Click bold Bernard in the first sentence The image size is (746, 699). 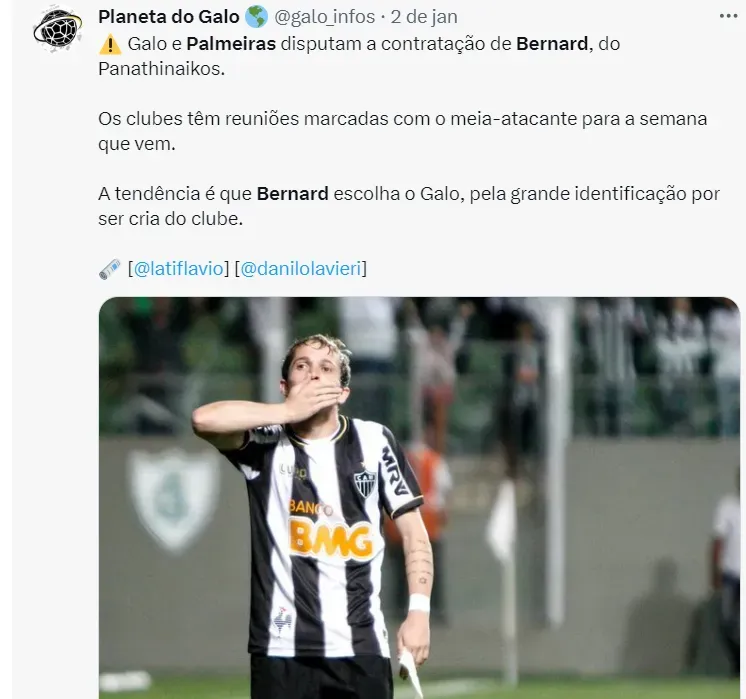552,44
